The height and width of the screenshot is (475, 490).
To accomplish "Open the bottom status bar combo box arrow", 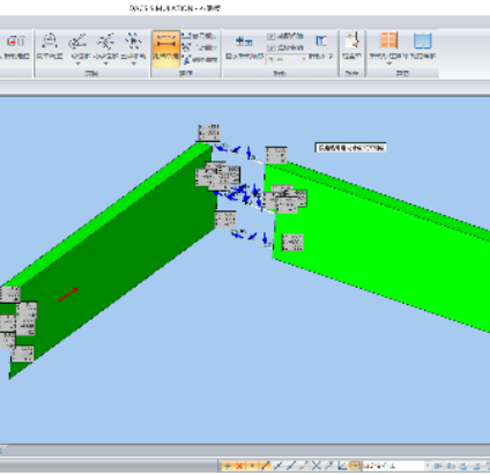I will click(427, 465).
